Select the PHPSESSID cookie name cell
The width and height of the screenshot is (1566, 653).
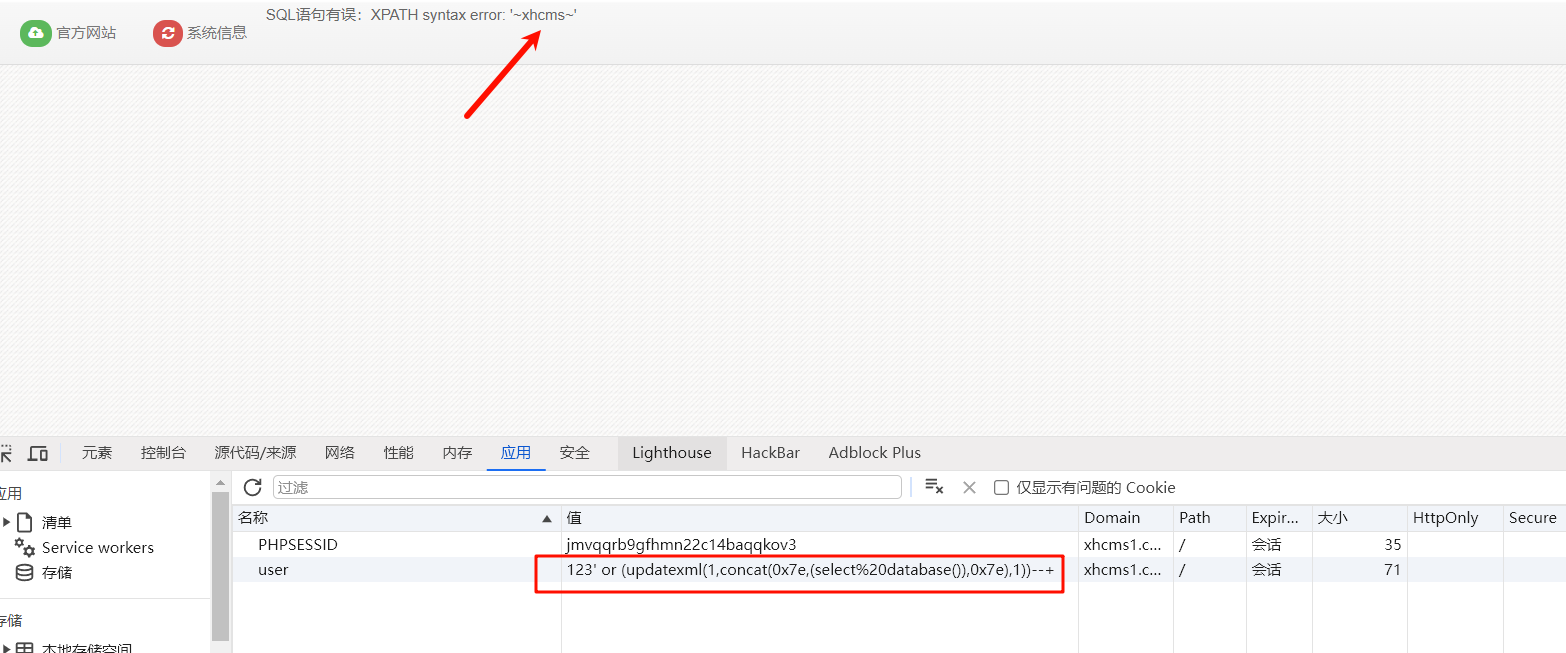(396, 545)
